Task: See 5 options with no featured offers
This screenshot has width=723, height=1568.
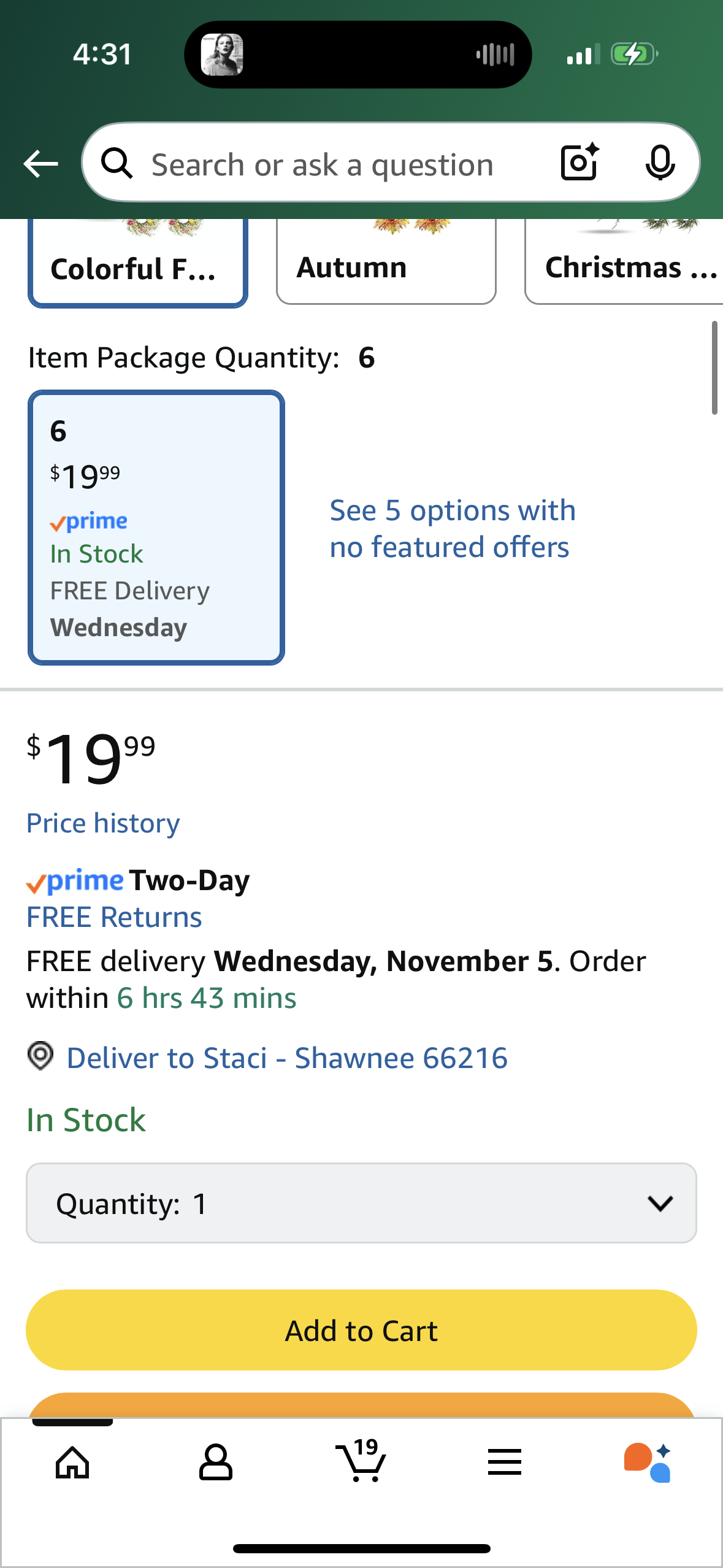Action: pos(453,529)
